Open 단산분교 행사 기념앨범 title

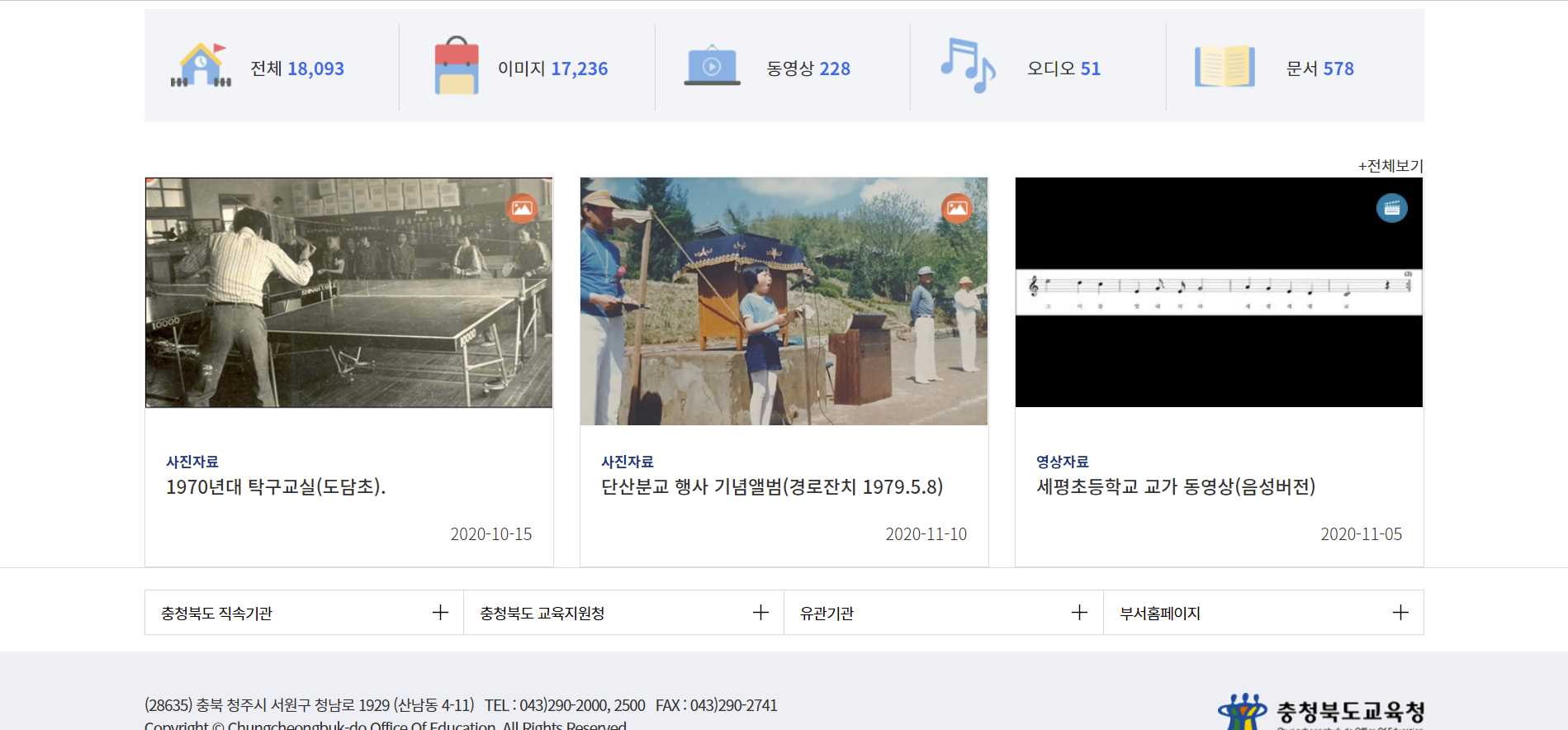click(771, 487)
